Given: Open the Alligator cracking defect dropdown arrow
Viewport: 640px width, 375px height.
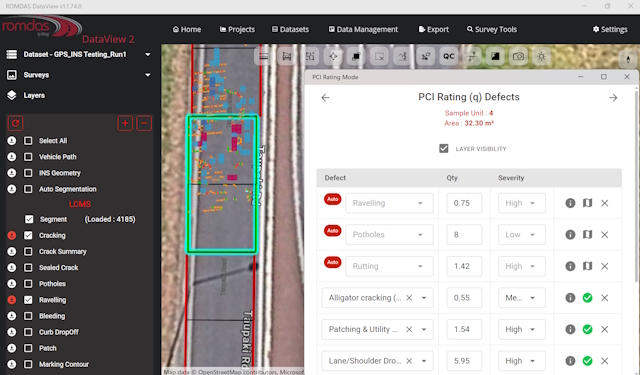Looking at the screenshot, I should (424, 298).
